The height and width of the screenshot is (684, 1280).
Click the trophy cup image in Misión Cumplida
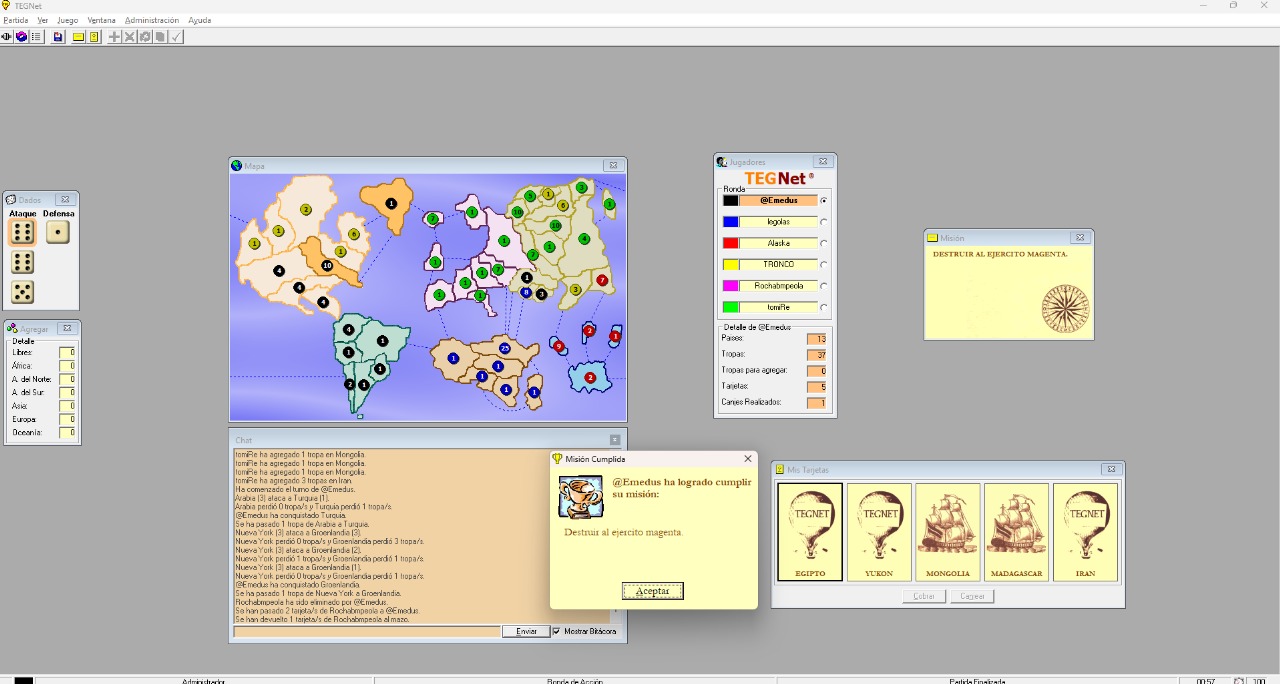(x=580, y=497)
